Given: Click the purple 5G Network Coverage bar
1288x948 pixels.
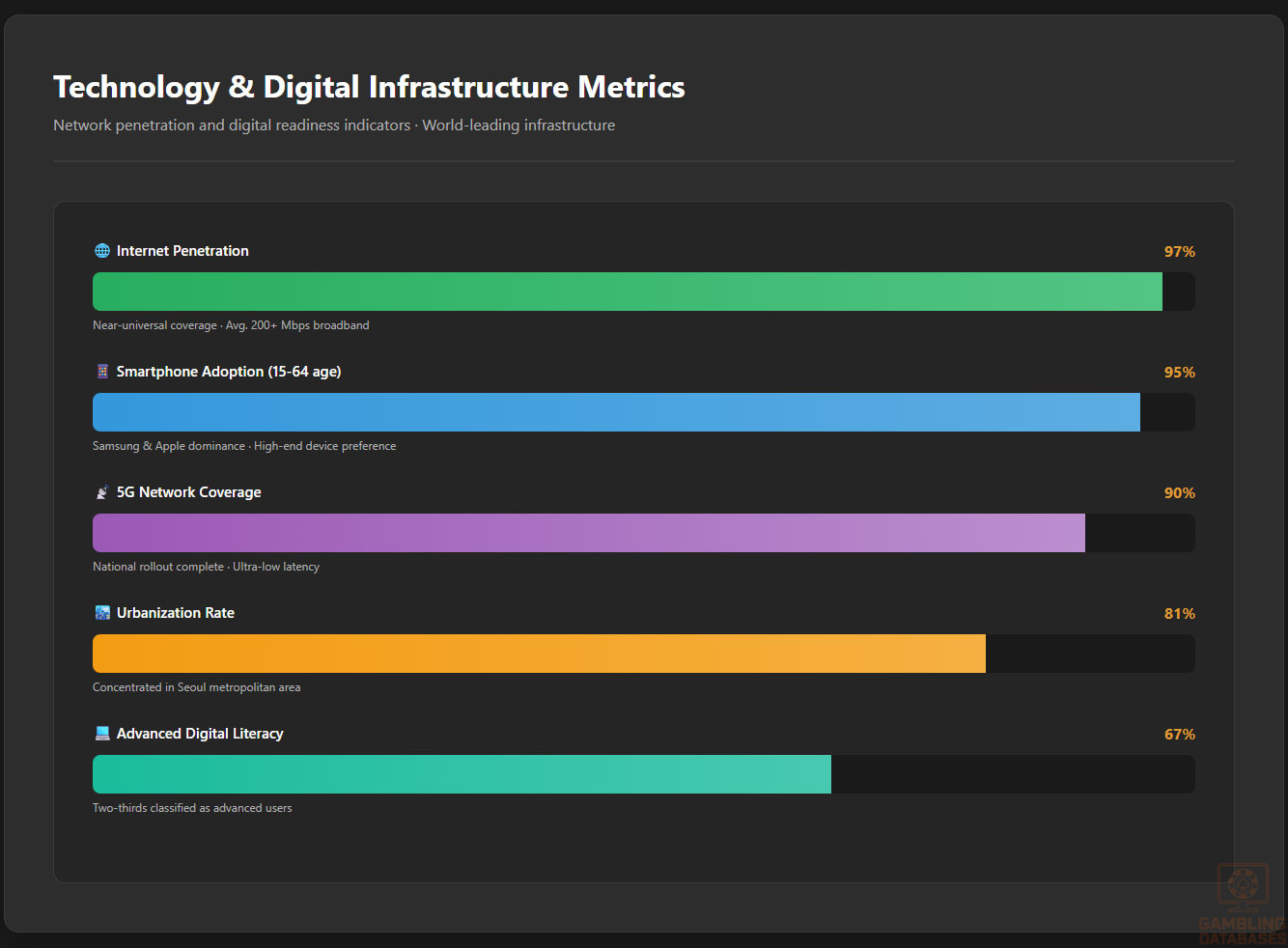Looking at the screenshot, I should (x=589, y=533).
